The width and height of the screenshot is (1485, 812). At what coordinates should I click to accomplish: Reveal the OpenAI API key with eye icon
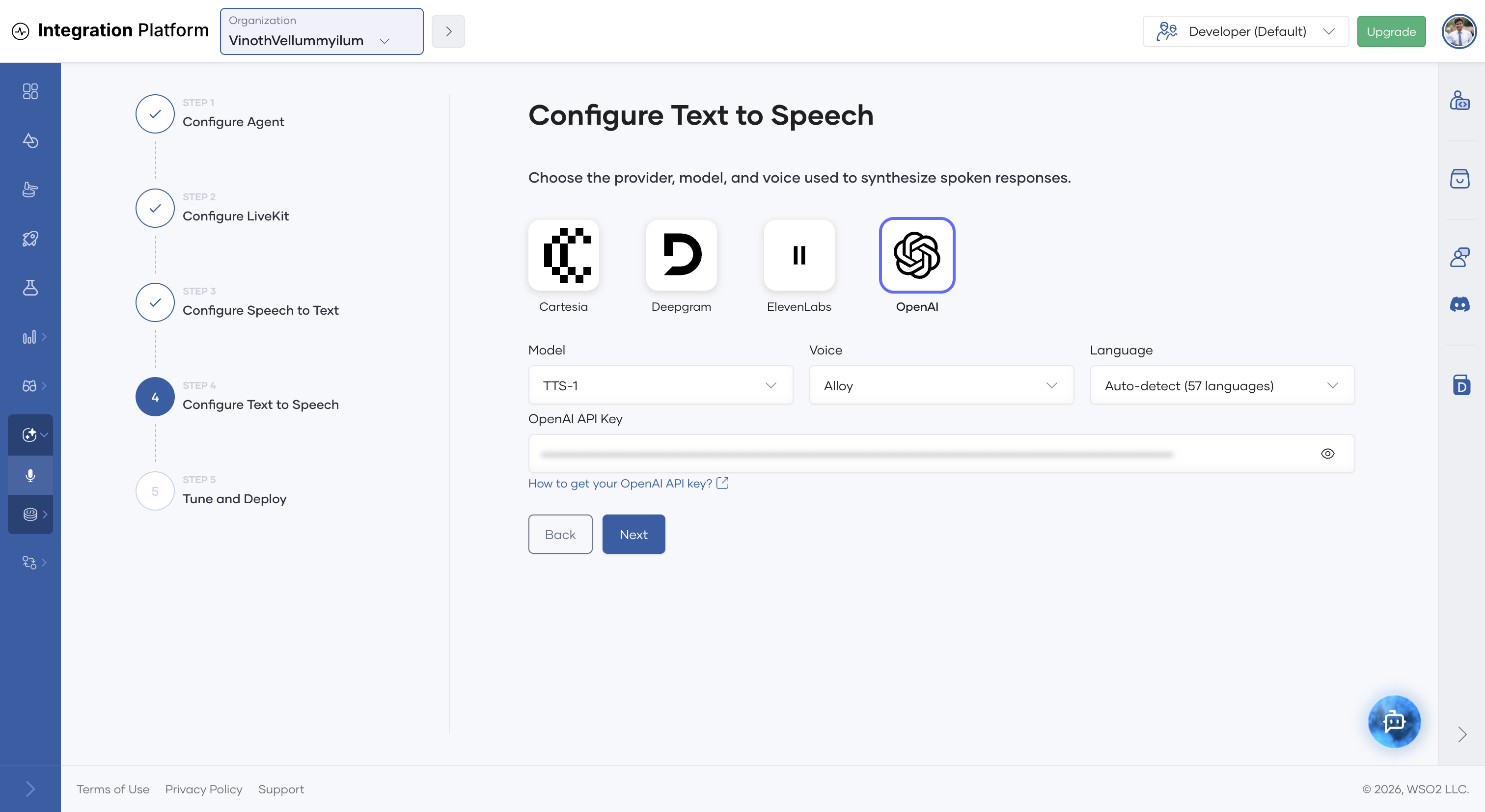coord(1328,454)
